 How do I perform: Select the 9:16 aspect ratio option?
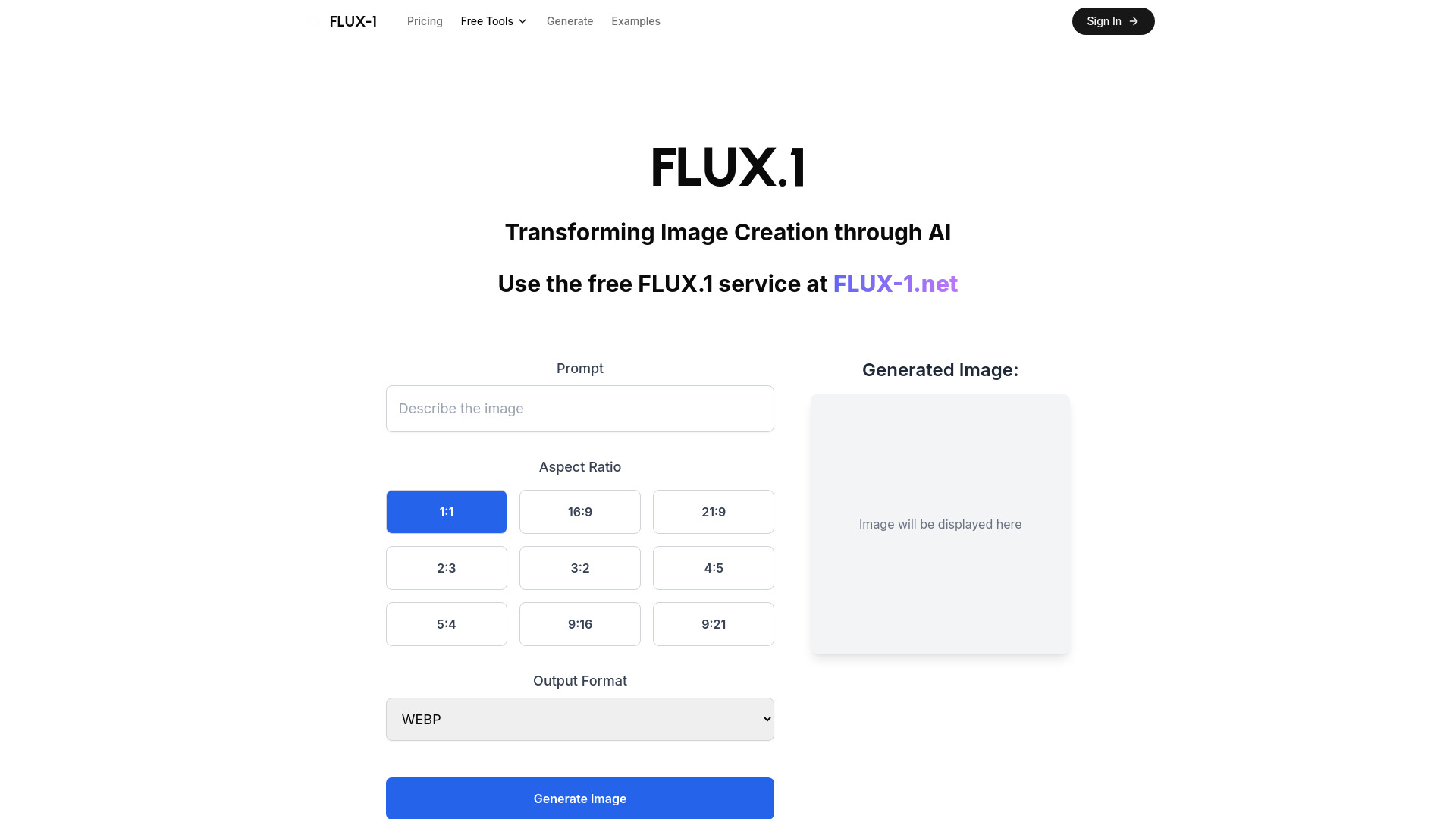pyautogui.click(x=580, y=624)
